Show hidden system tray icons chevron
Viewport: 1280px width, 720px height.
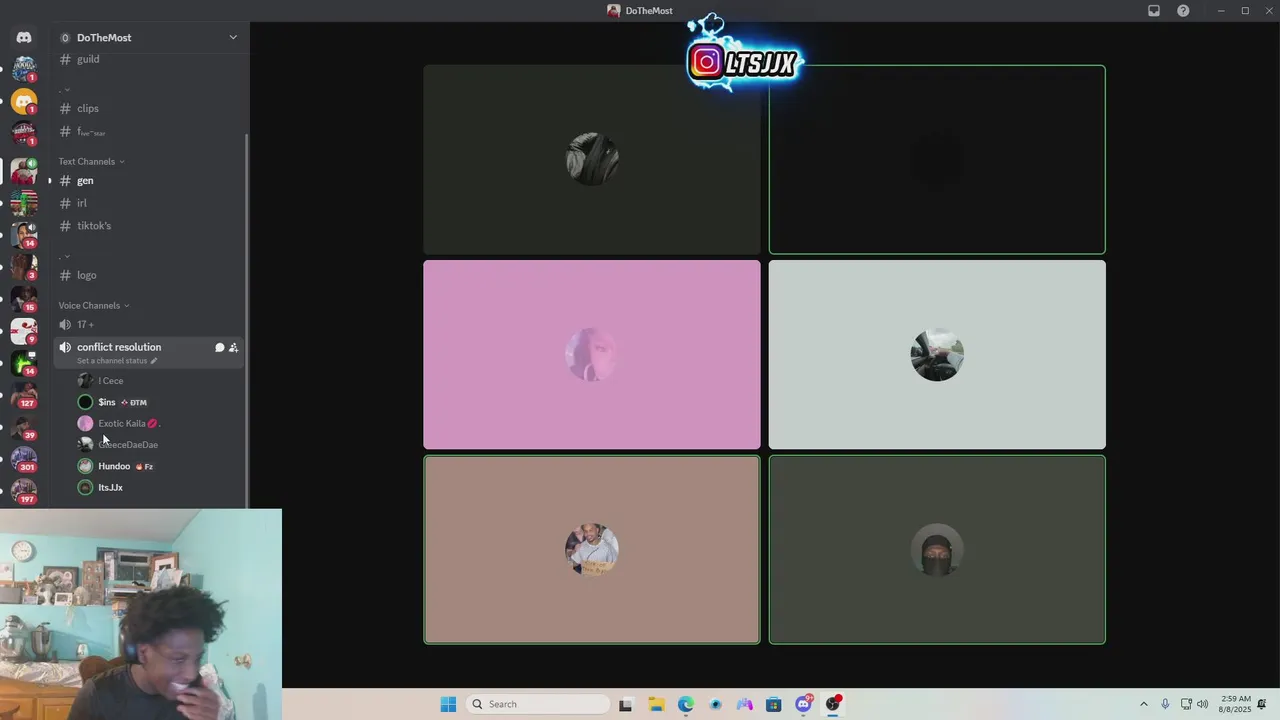[1143, 704]
